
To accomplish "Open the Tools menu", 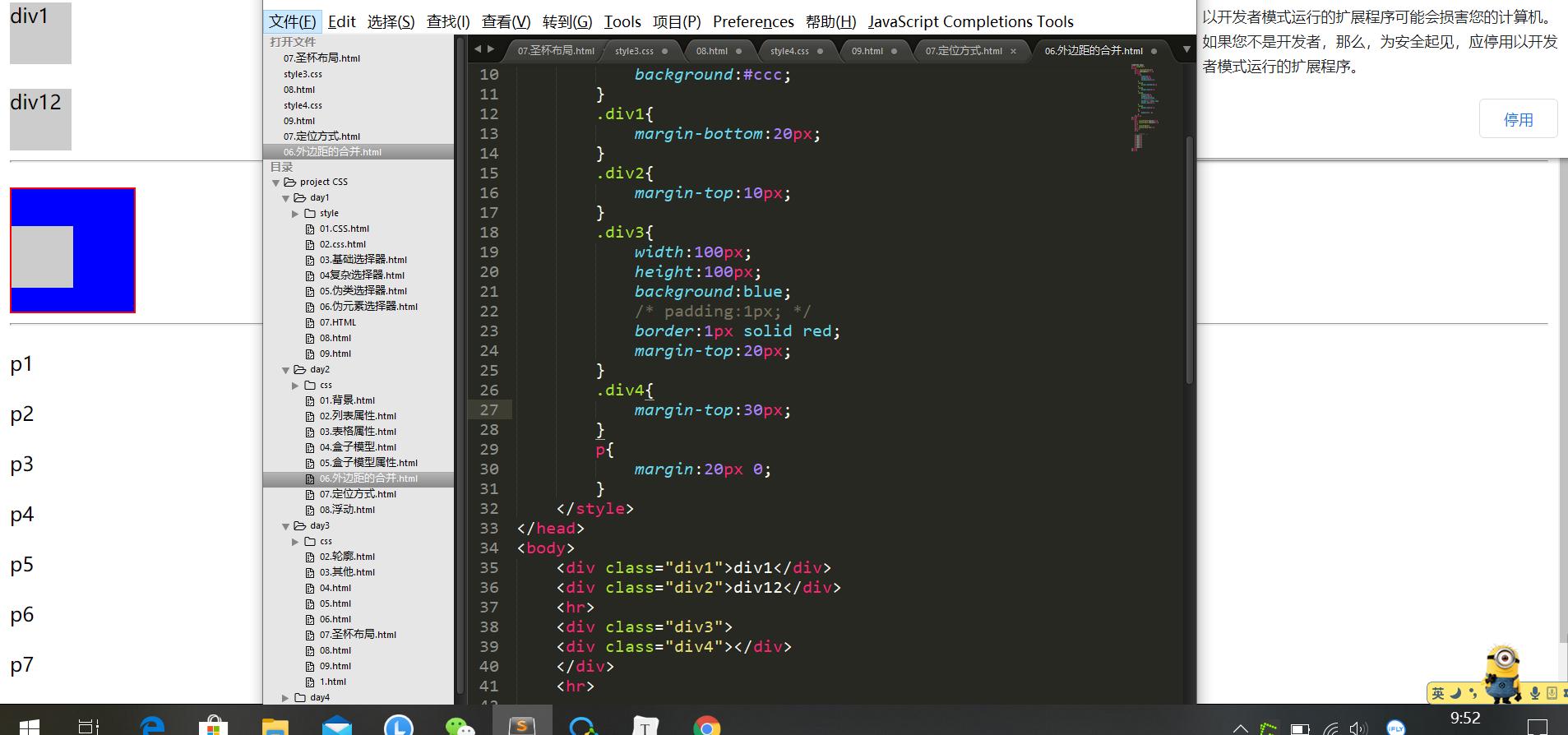I will [x=622, y=21].
